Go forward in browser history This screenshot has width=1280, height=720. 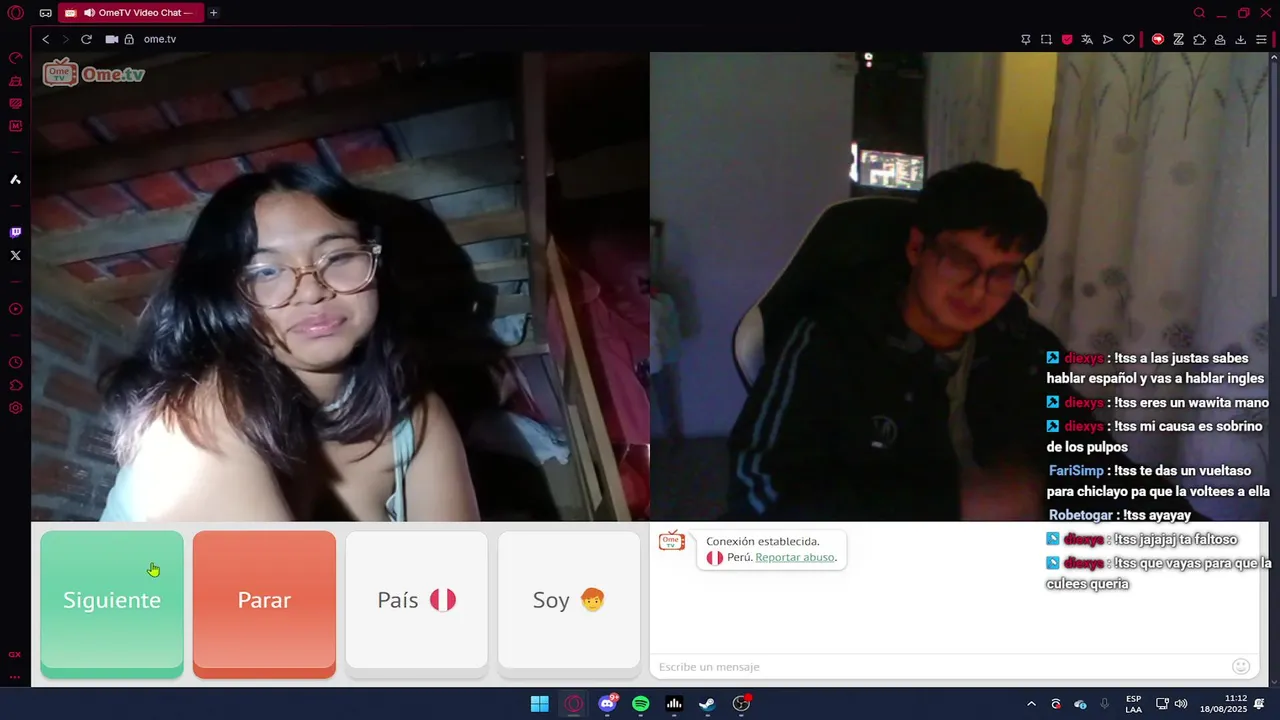(66, 39)
